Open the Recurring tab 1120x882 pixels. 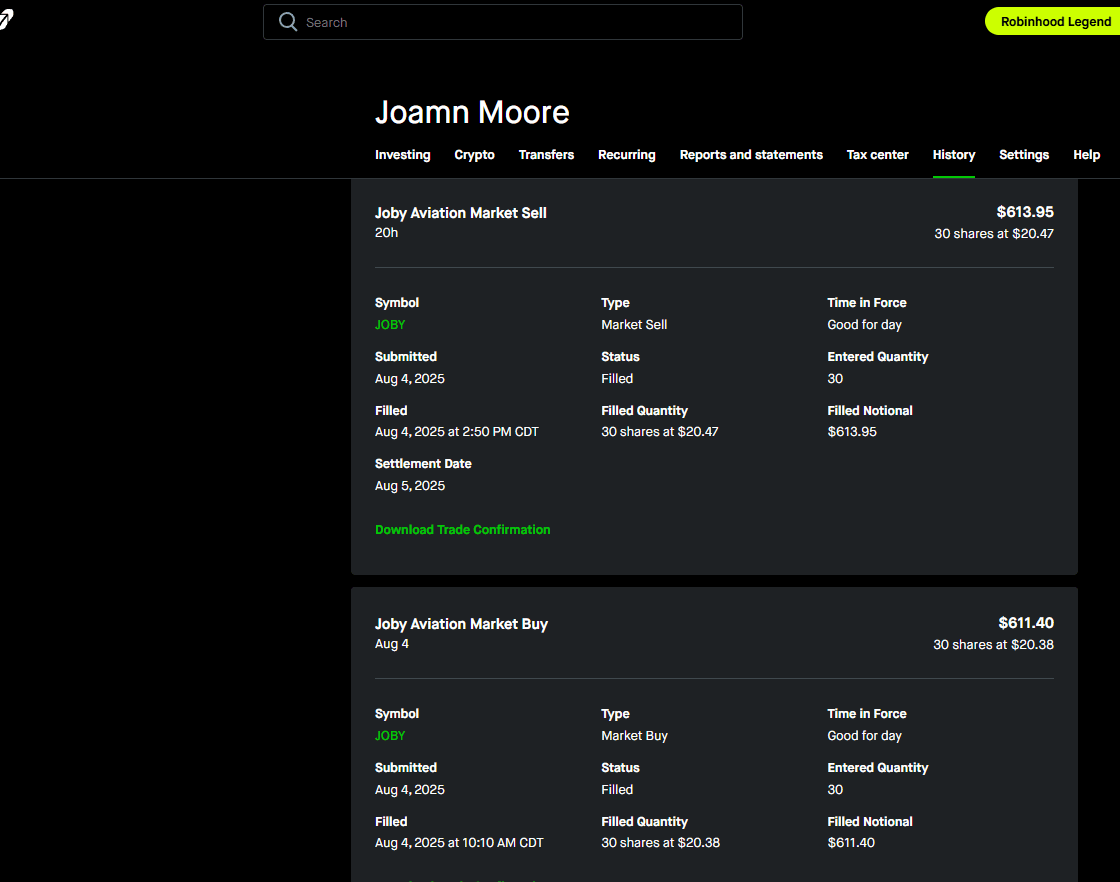click(x=626, y=155)
